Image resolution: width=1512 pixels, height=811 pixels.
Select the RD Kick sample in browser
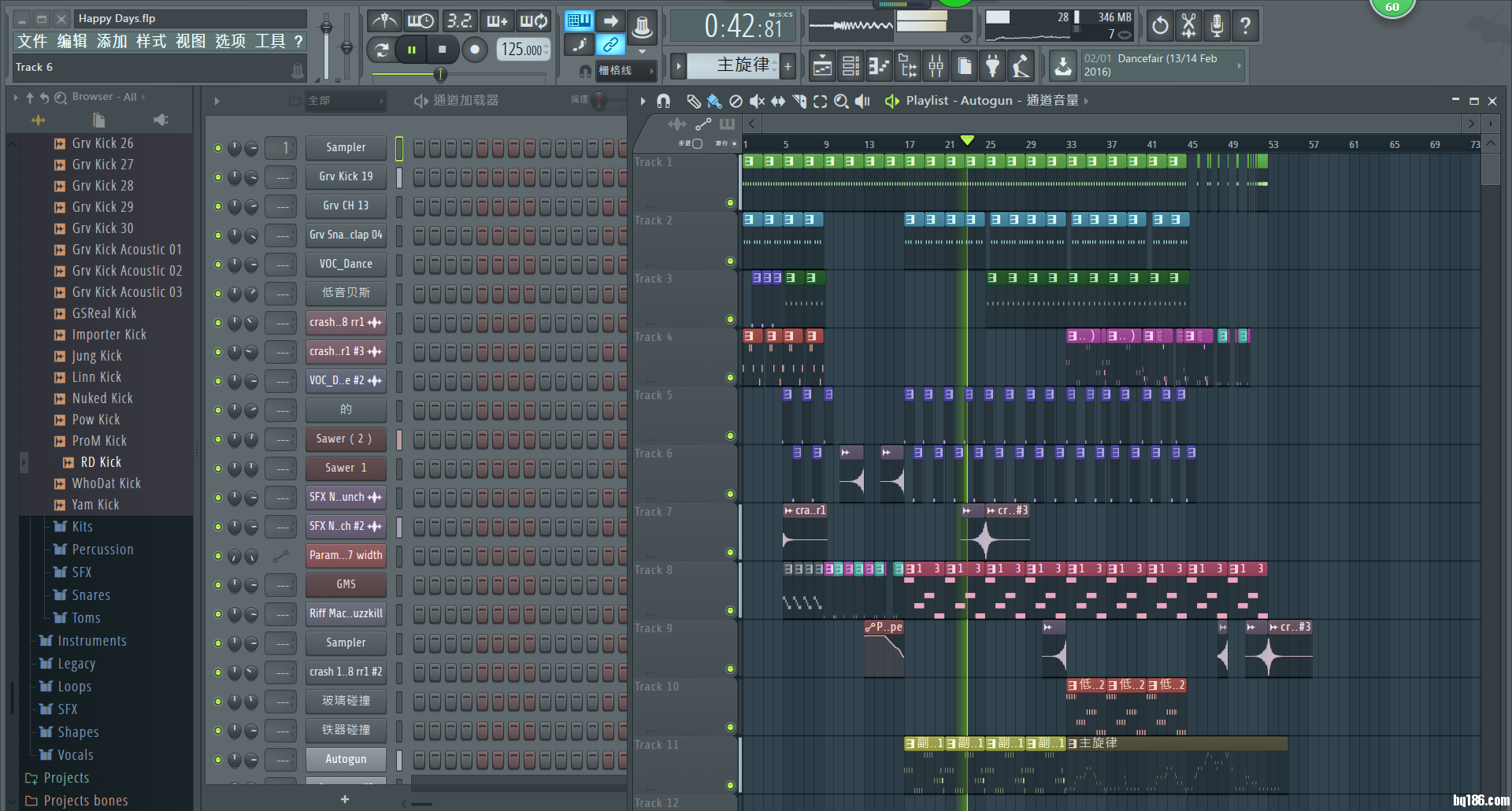pos(101,462)
